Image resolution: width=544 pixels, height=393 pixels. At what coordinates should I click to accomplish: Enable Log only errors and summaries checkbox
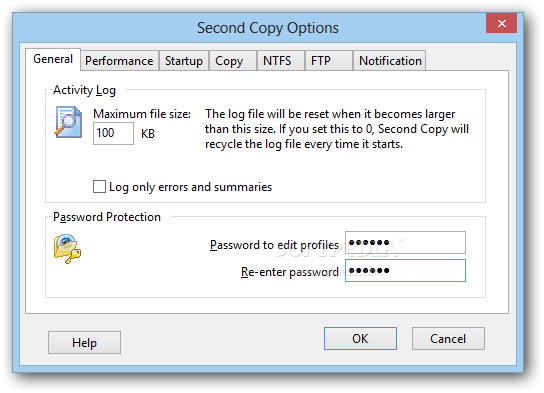click(99, 186)
